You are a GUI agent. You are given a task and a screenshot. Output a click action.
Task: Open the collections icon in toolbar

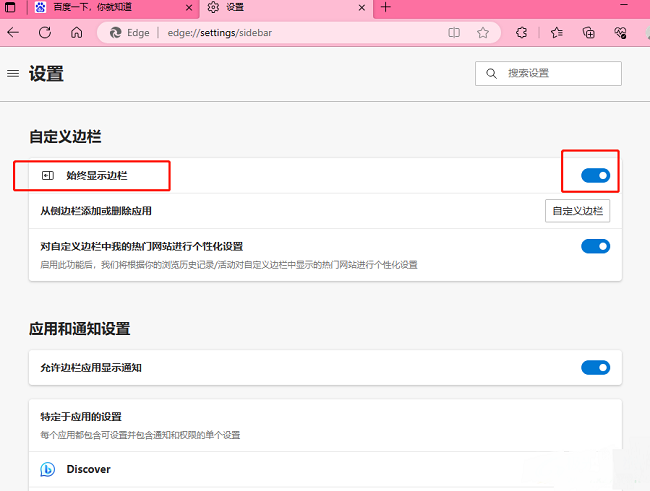click(589, 32)
